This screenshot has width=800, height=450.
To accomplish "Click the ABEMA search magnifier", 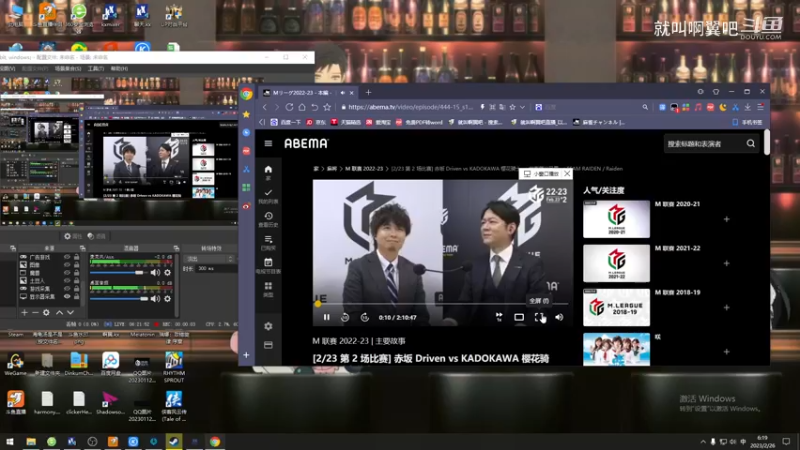I will click(751, 143).
